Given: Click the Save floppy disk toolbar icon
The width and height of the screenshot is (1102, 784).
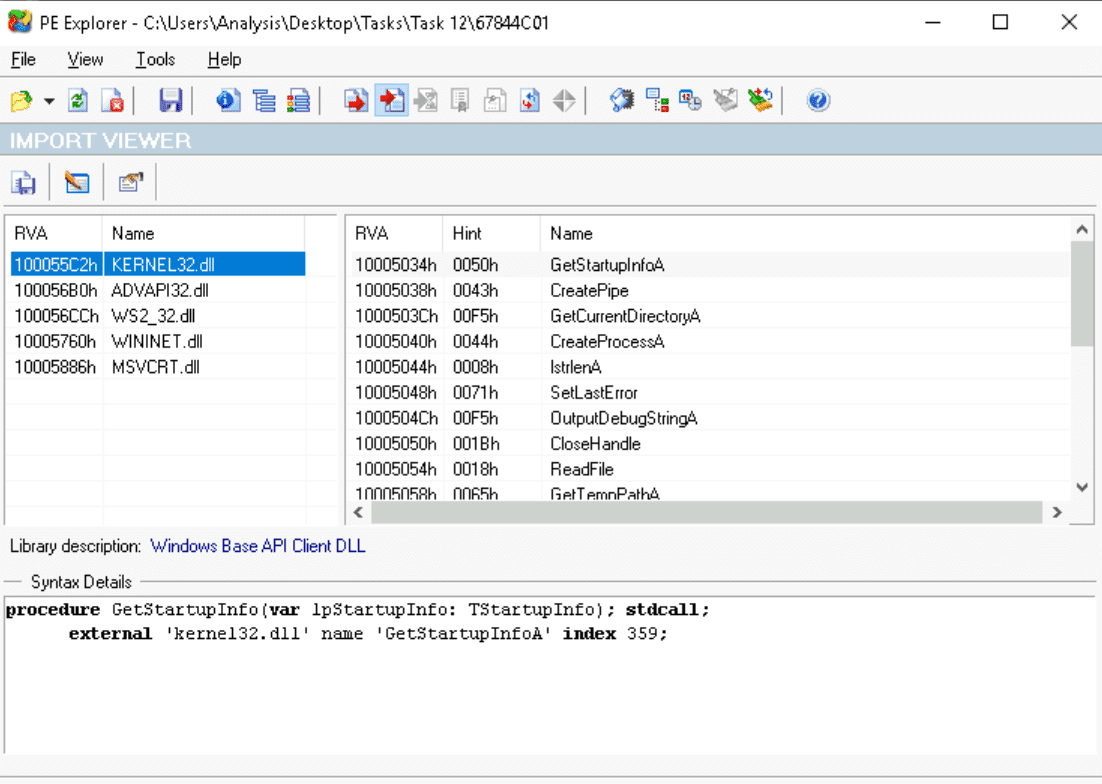Looking at the screenshot, I should tap(170, 100).
